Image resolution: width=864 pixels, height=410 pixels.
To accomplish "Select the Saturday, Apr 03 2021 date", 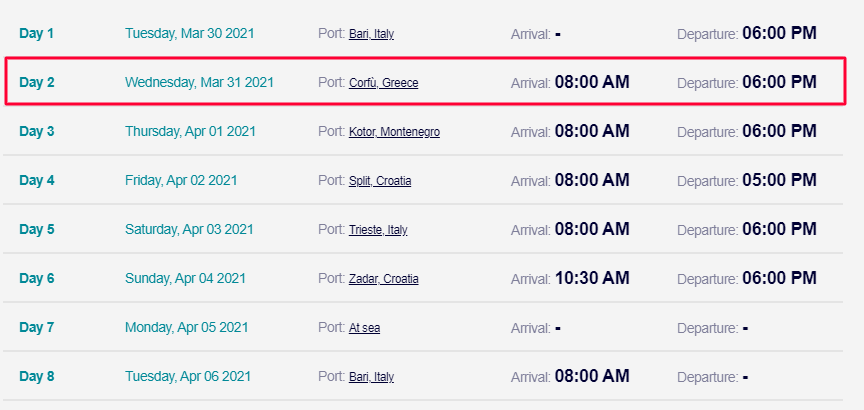I will tap(190, 229).
